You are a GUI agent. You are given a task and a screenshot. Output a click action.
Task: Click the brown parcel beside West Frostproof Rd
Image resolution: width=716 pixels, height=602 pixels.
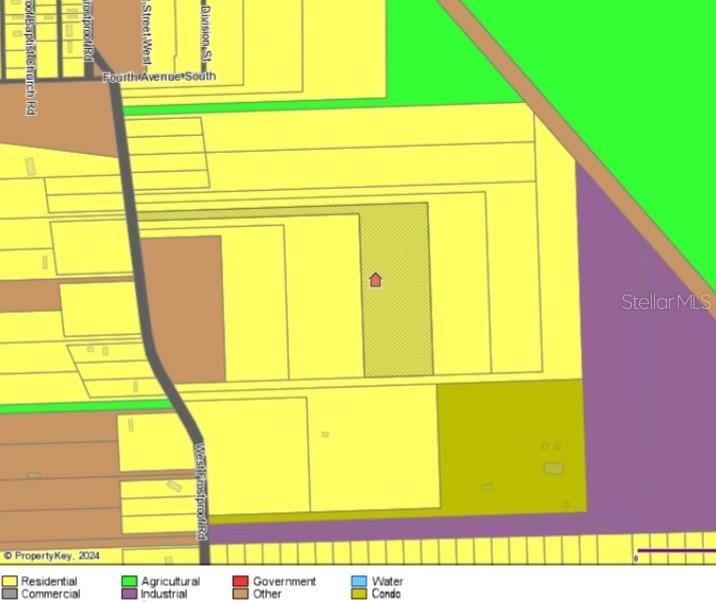185,310
